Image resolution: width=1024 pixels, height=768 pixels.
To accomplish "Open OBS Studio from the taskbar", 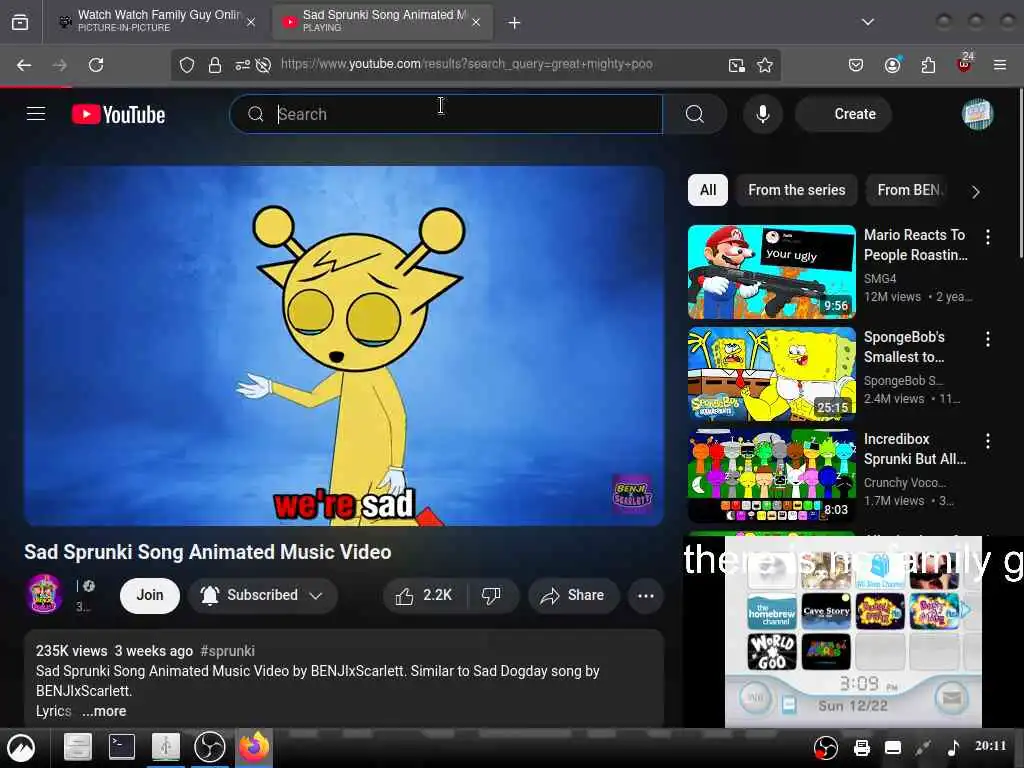I will (210, 748).
